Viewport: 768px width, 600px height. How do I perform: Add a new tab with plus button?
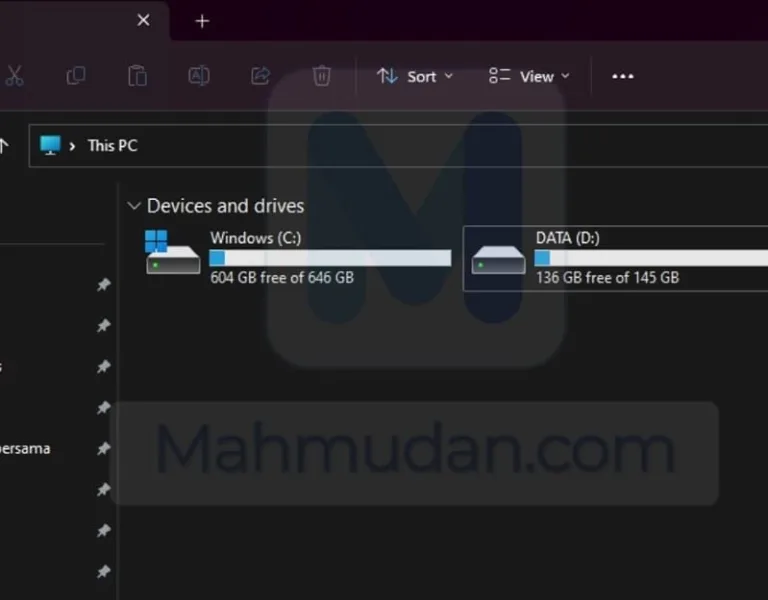coord(202,21)
